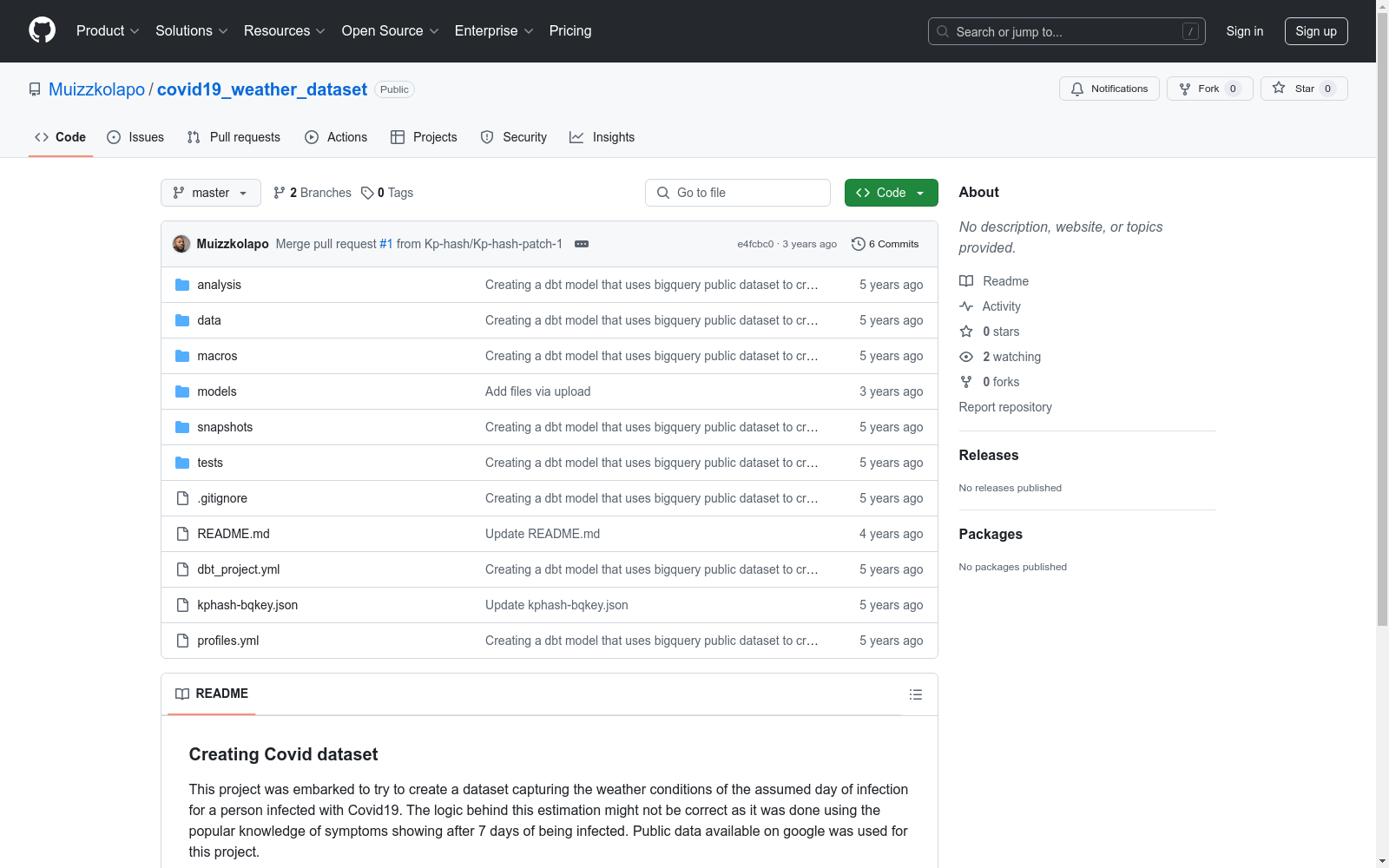This screenshot has height=868, width=1389.
Task: Open pull request #1 link
Action: [x=386, y=244]
